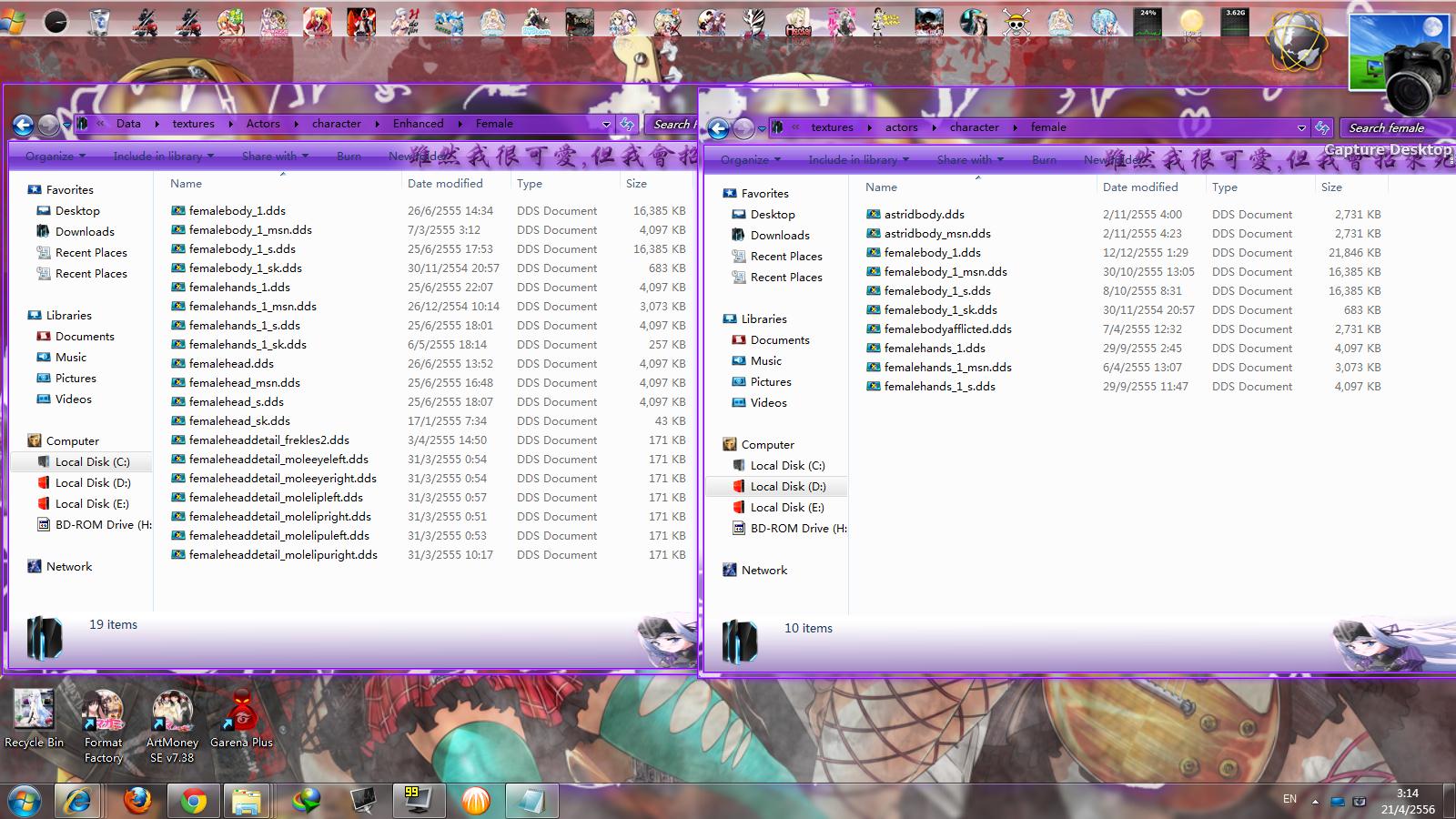Select the Garena Plus desktop shortcut
This screenshot has width=1456, height=819.
pos(241,718)
